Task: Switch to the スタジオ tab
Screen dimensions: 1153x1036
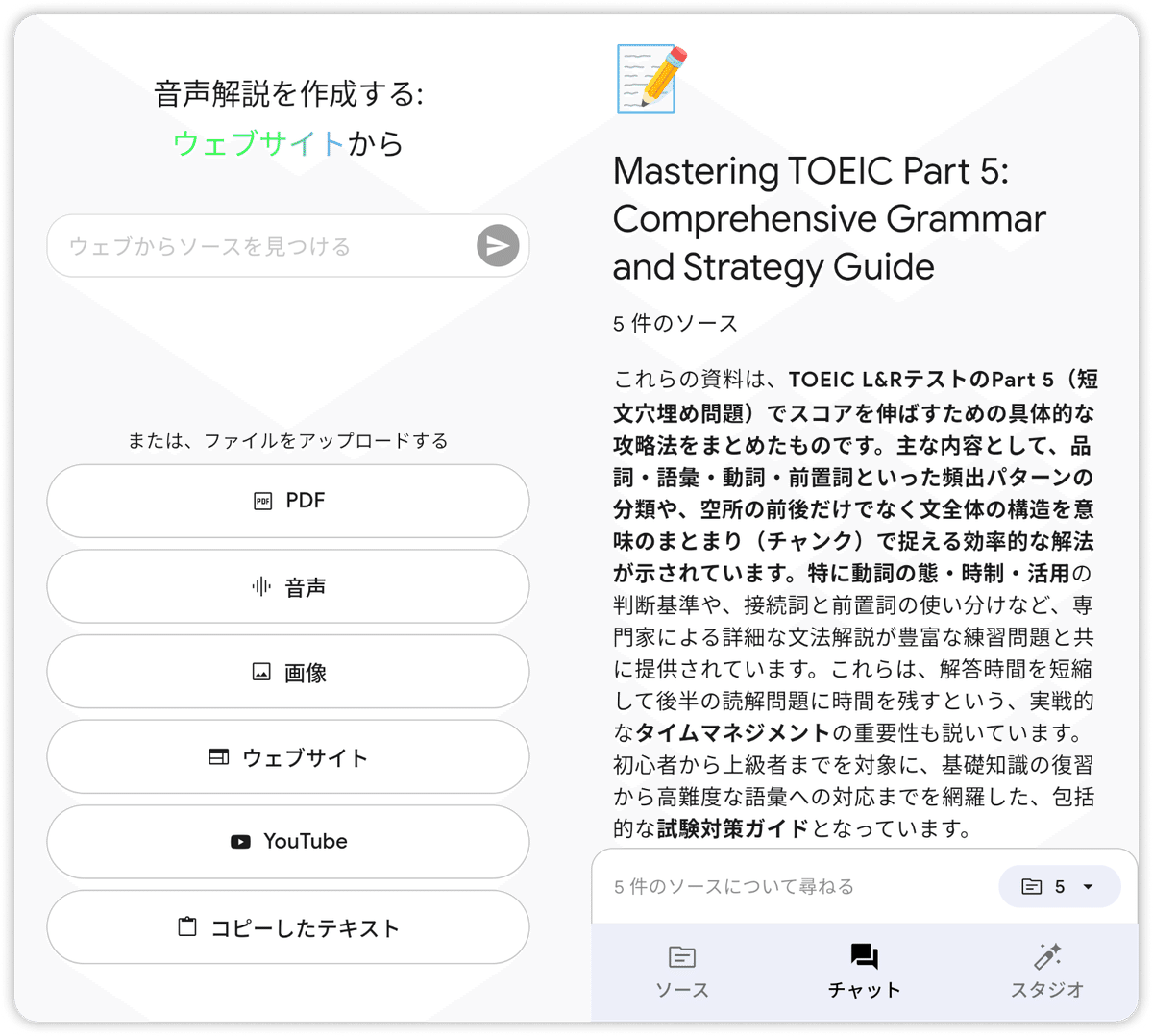Action: point(1046,973)
